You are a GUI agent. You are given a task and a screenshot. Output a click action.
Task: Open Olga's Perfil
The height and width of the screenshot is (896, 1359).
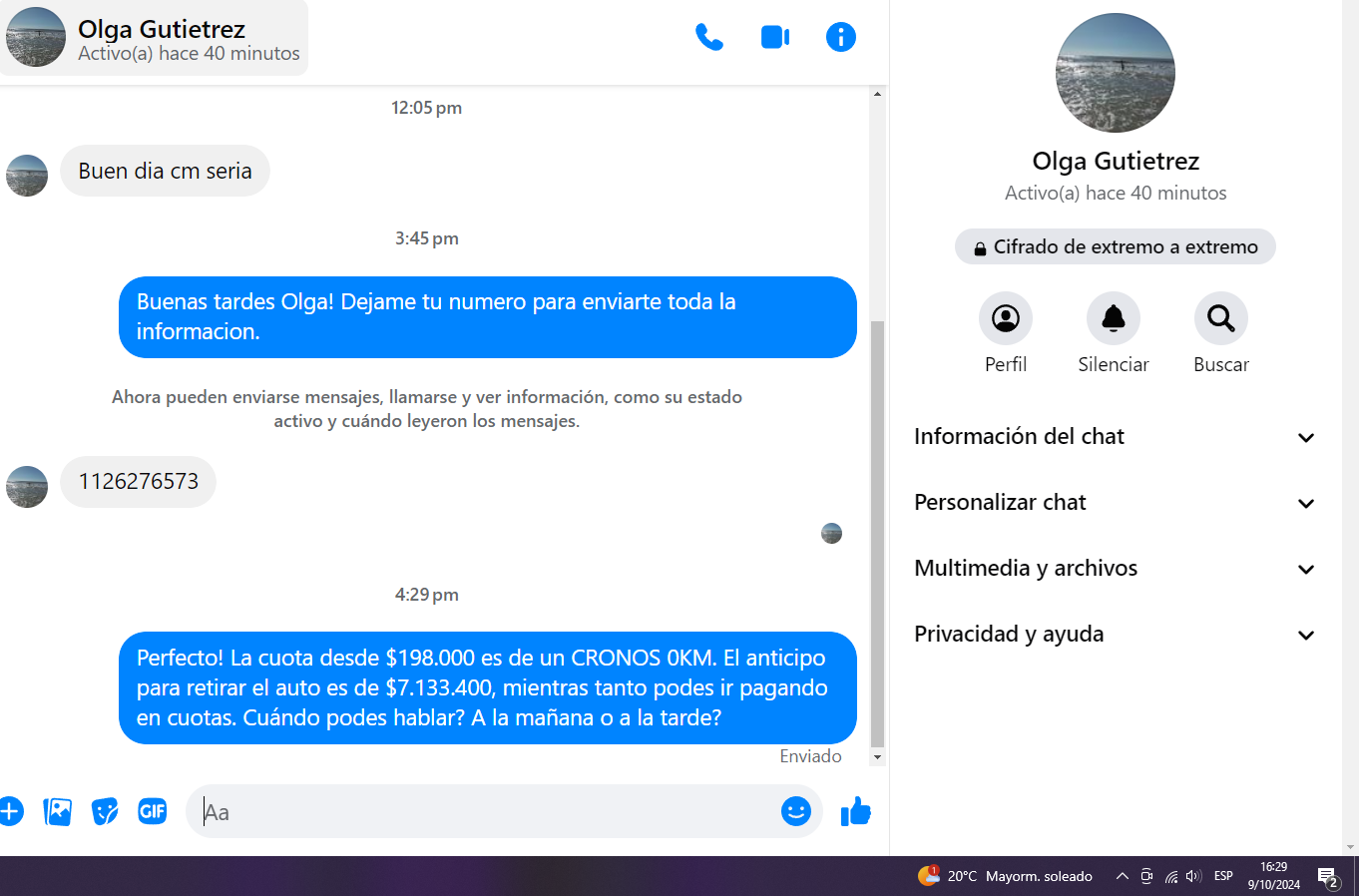pos(1005,319)
